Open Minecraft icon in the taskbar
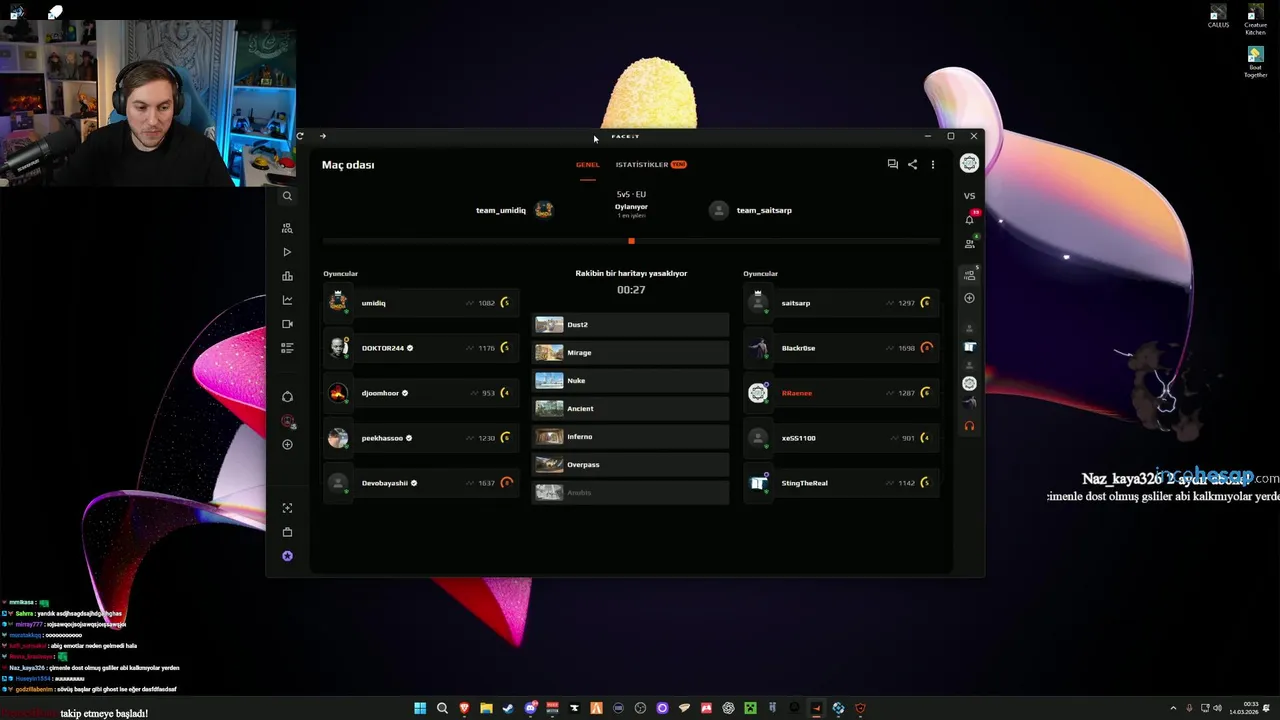 750,708
